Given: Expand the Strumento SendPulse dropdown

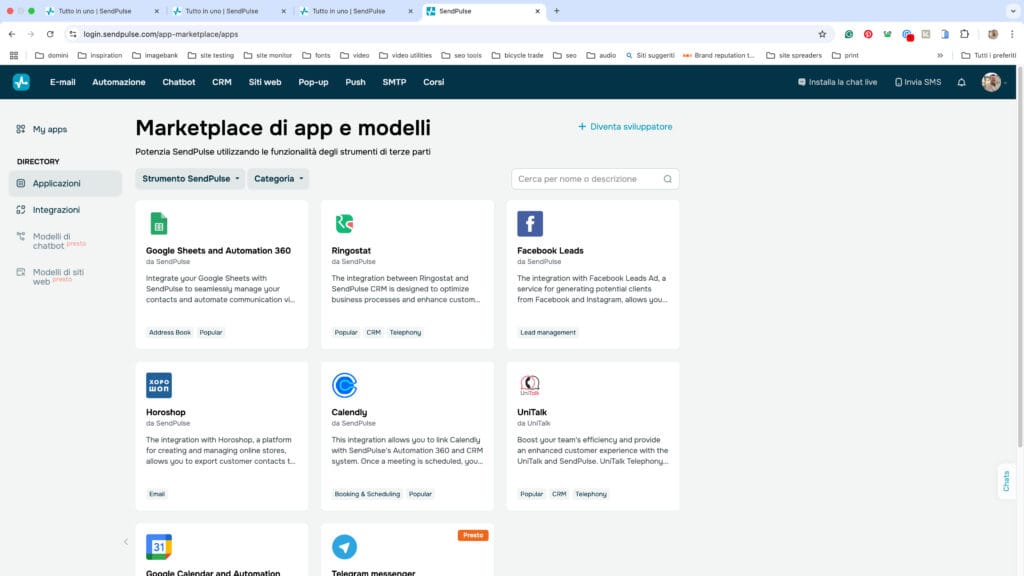Looking at the screenshot, I should (x=191, y=179).
